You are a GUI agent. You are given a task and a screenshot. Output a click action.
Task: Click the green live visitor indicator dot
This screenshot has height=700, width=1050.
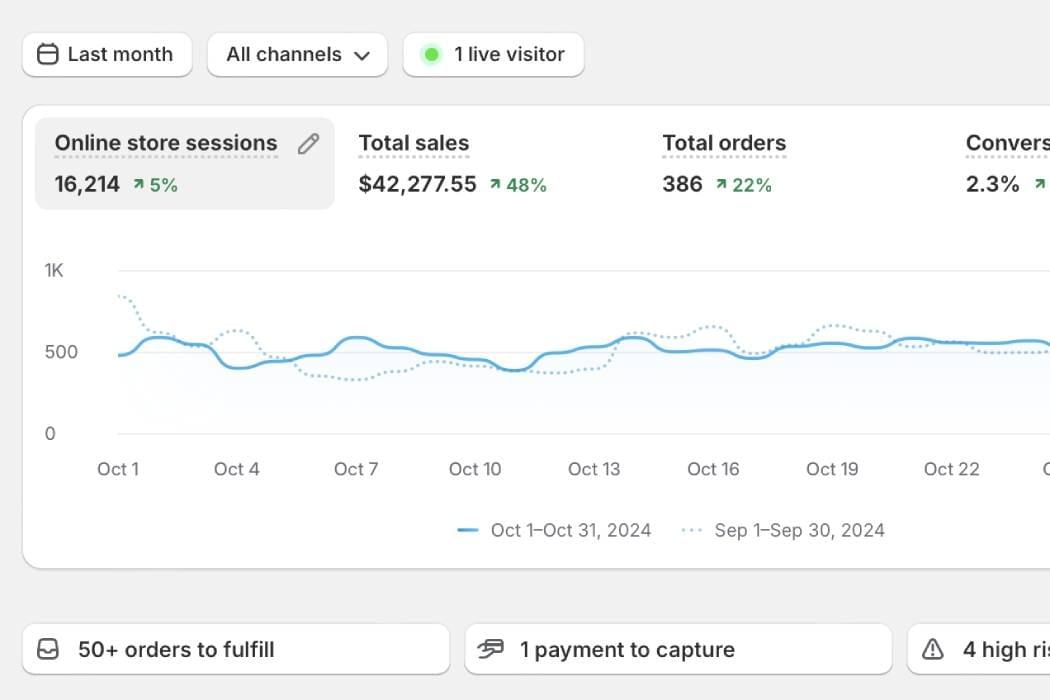click(431, 55)
